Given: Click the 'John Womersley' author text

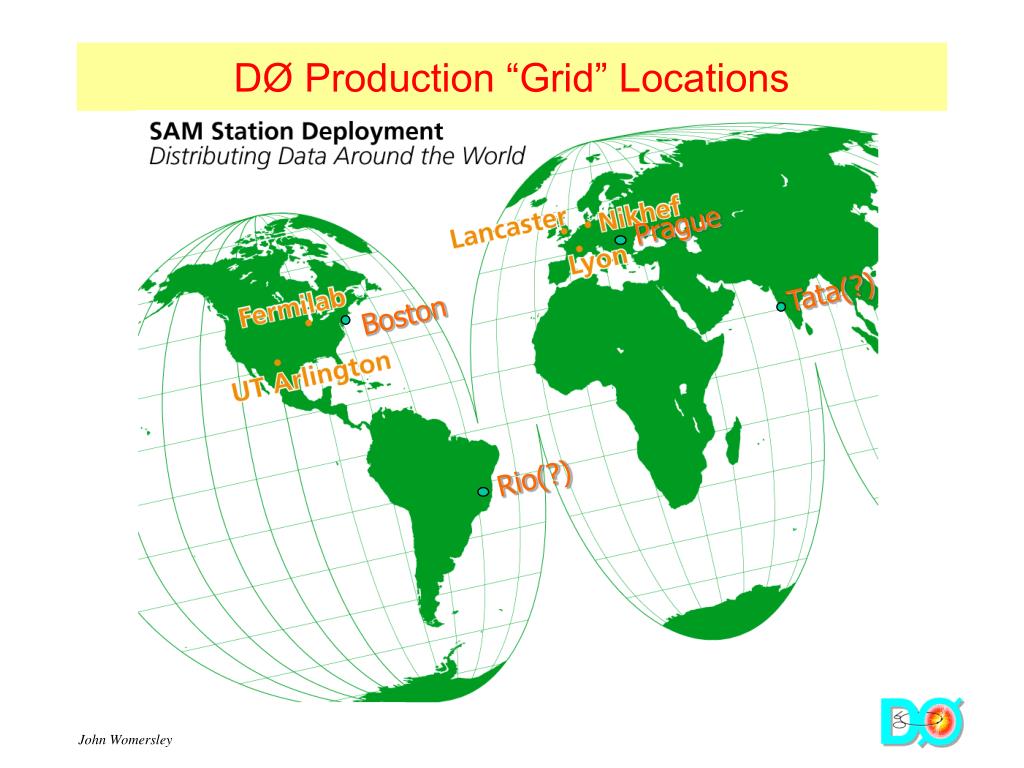Looking at the screenshot, I should coord(125,740).
